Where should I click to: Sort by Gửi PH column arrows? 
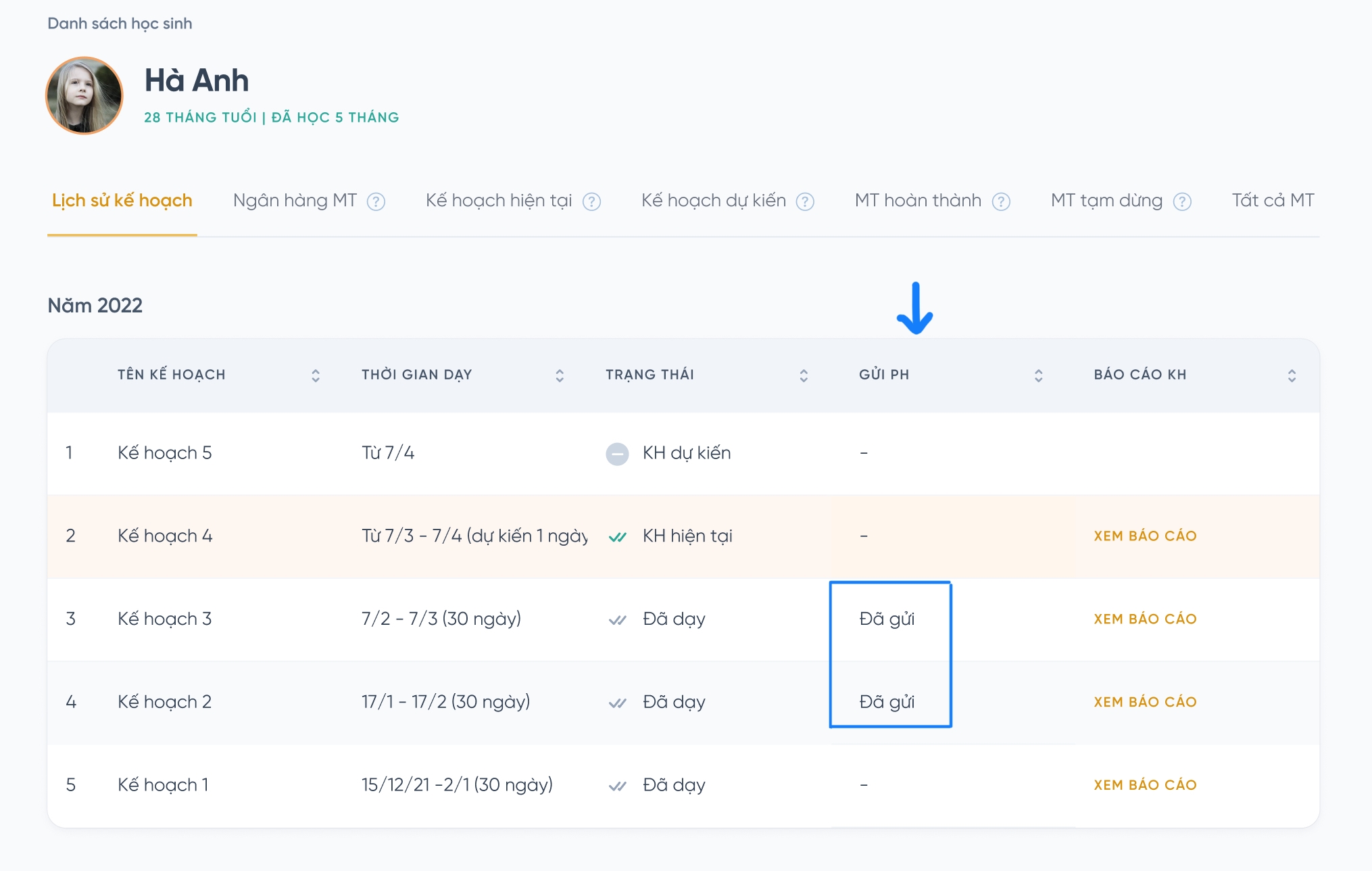point(1038,375)
